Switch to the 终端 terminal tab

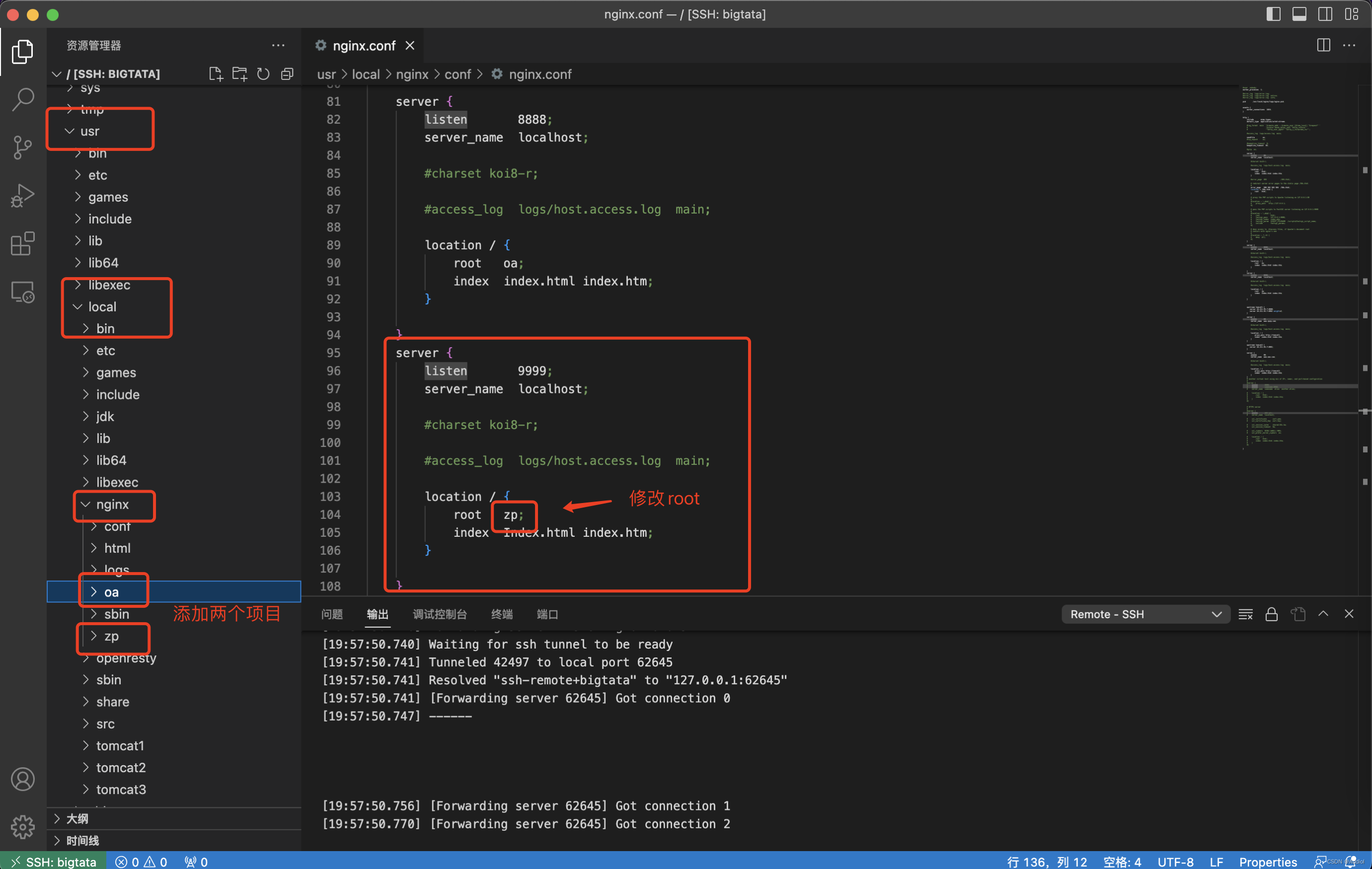(x=501, y=614)
